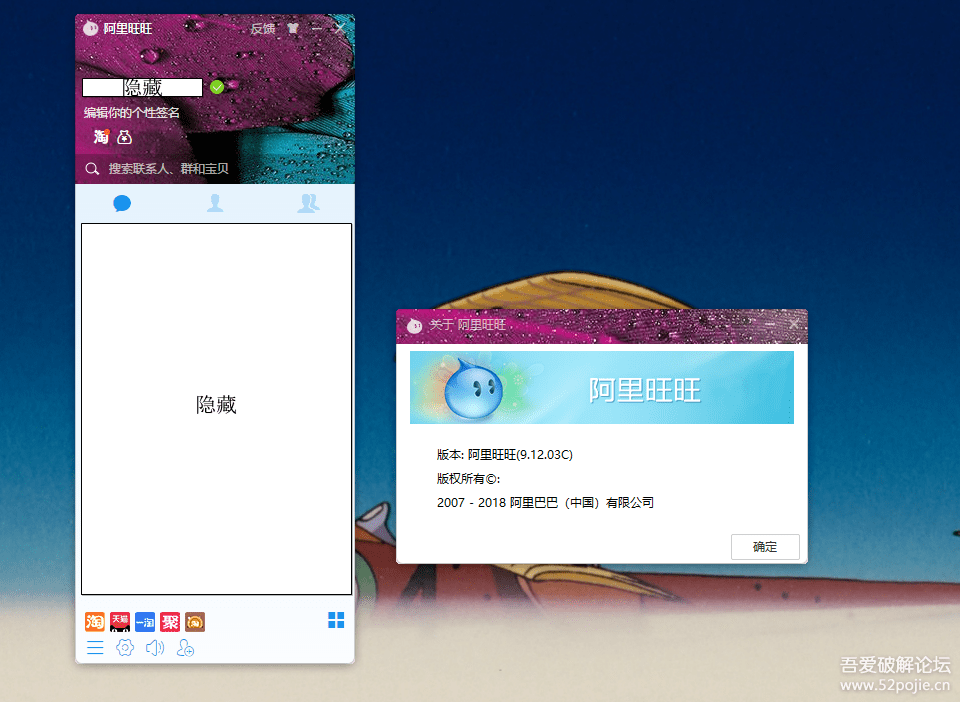Screen dimensions: 960x702
Task: Switch to the conversations chat bubble tab
Action: tap(122, 203)
